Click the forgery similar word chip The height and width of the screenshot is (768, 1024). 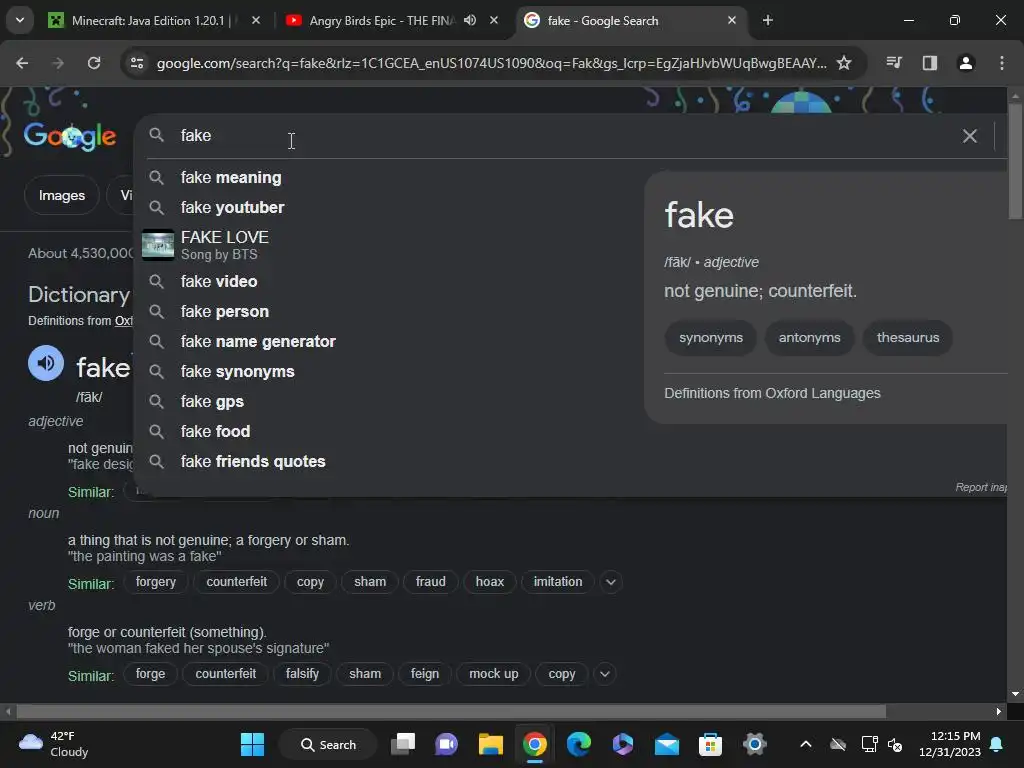(155, 582)
